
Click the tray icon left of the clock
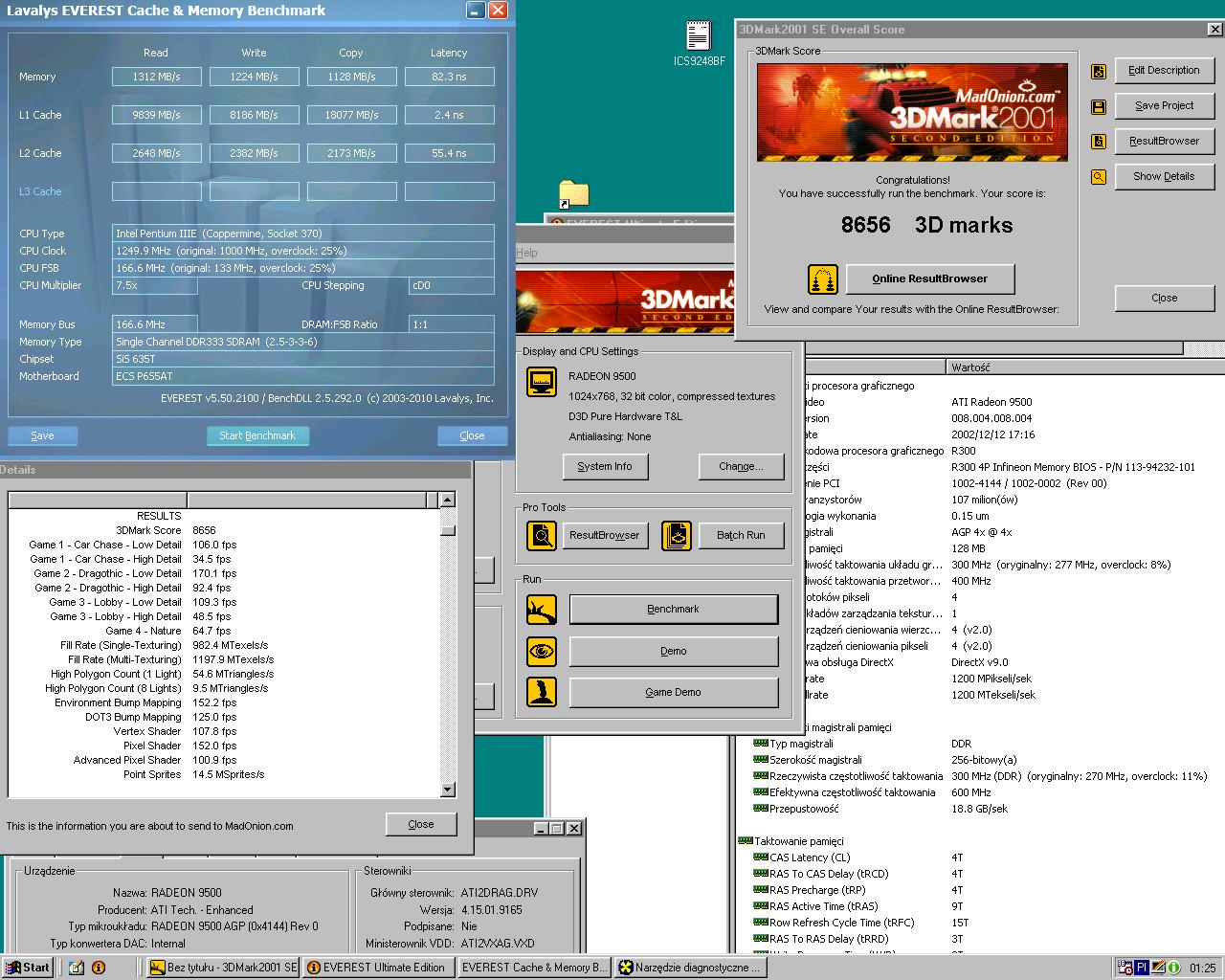click(x=1174, y=968)
